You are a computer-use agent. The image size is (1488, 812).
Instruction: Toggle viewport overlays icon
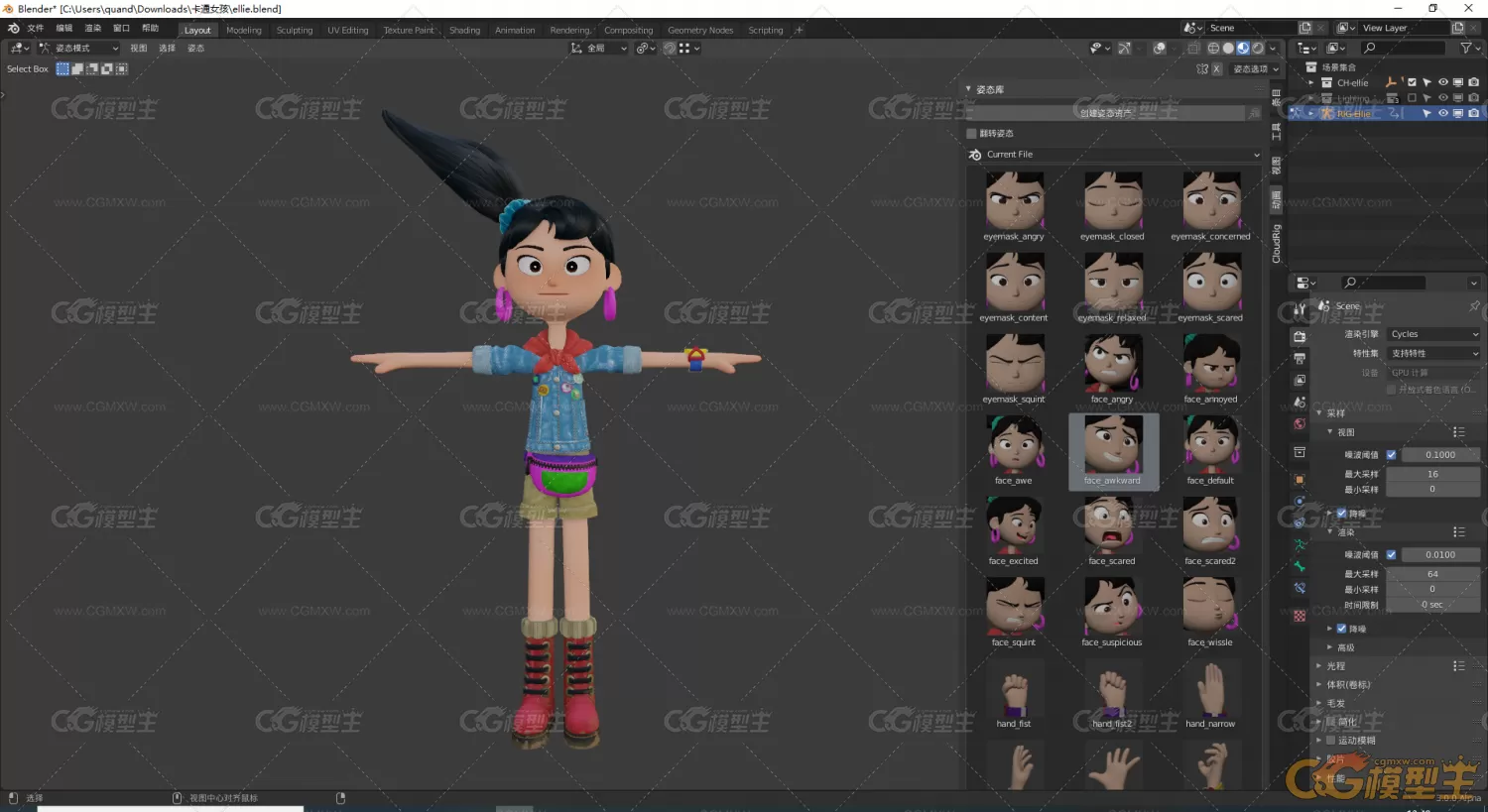pyautogui.click(x=1159, y=48)
